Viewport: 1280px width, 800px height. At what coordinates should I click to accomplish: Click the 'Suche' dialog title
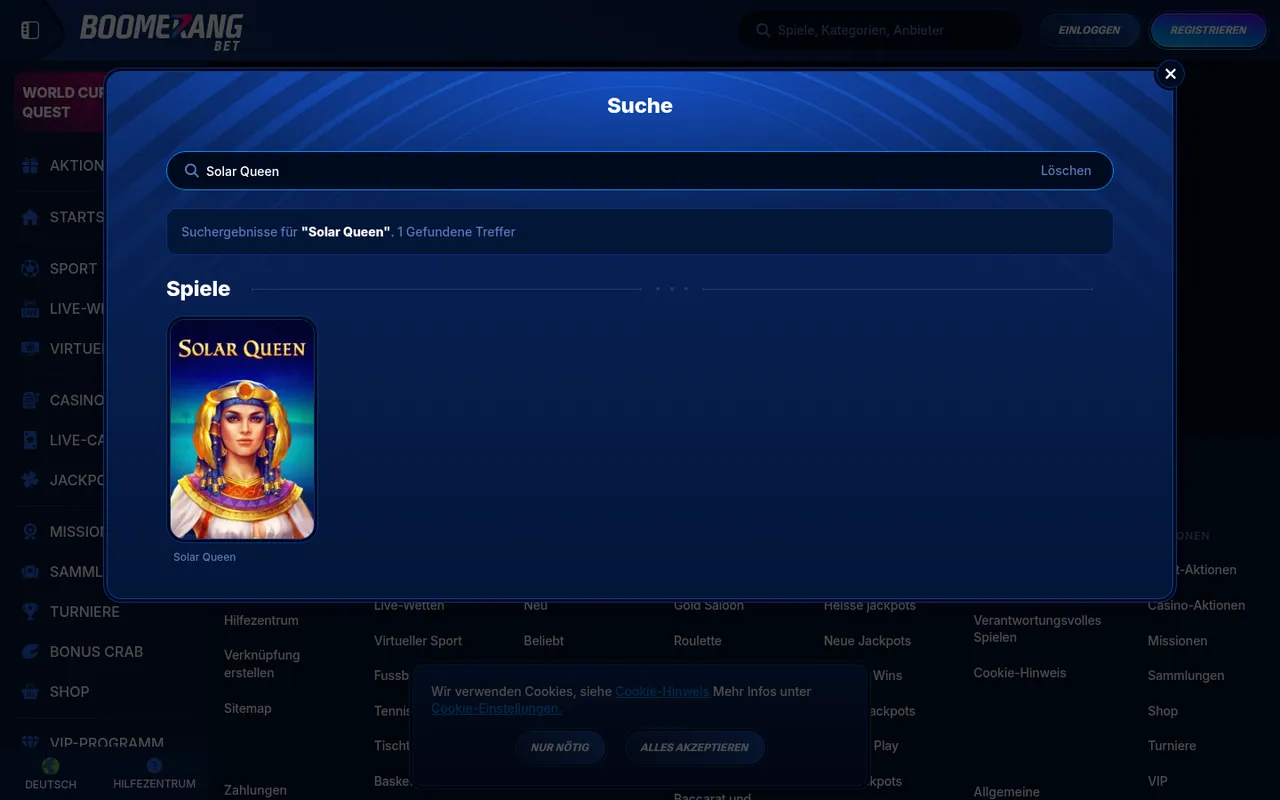tap(640, 106)
